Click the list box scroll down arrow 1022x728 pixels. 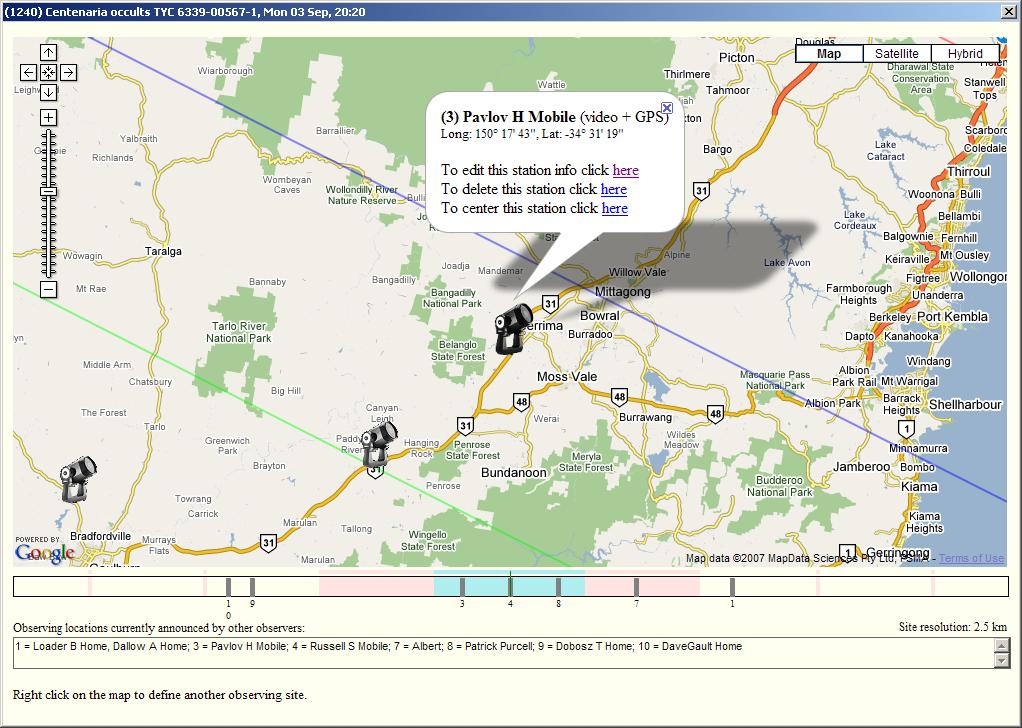pyautogui.click(x=1002, y=661)
